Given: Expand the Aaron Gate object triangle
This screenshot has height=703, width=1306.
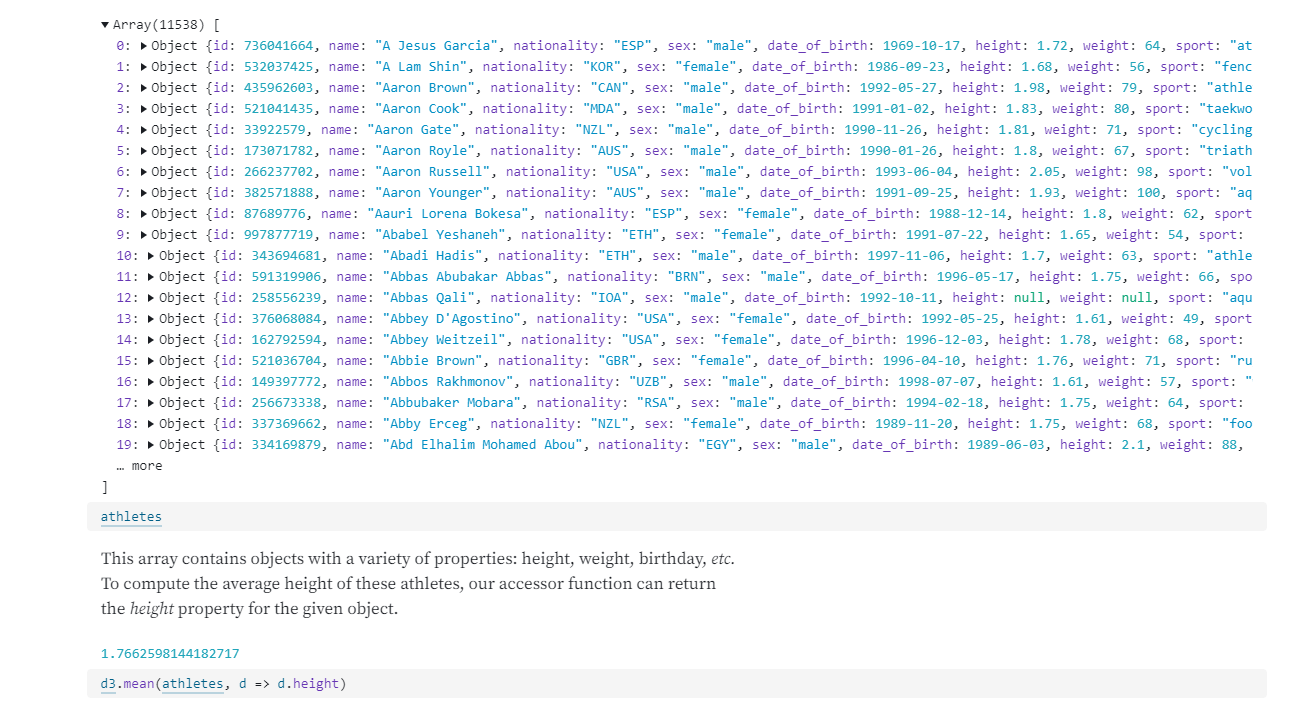Looking at the screenshot, I should pyautogui.click(x=144, y=130).
